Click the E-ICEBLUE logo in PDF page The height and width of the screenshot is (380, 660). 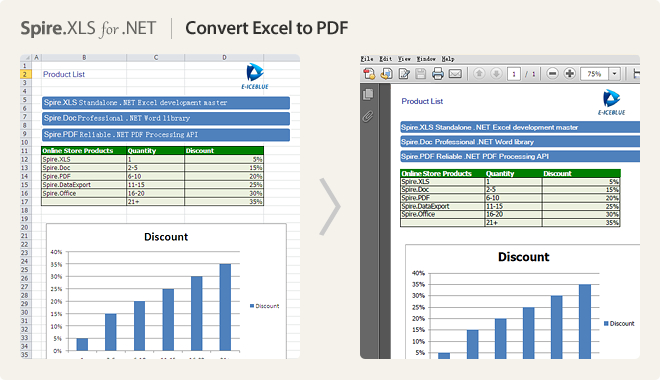611,102
